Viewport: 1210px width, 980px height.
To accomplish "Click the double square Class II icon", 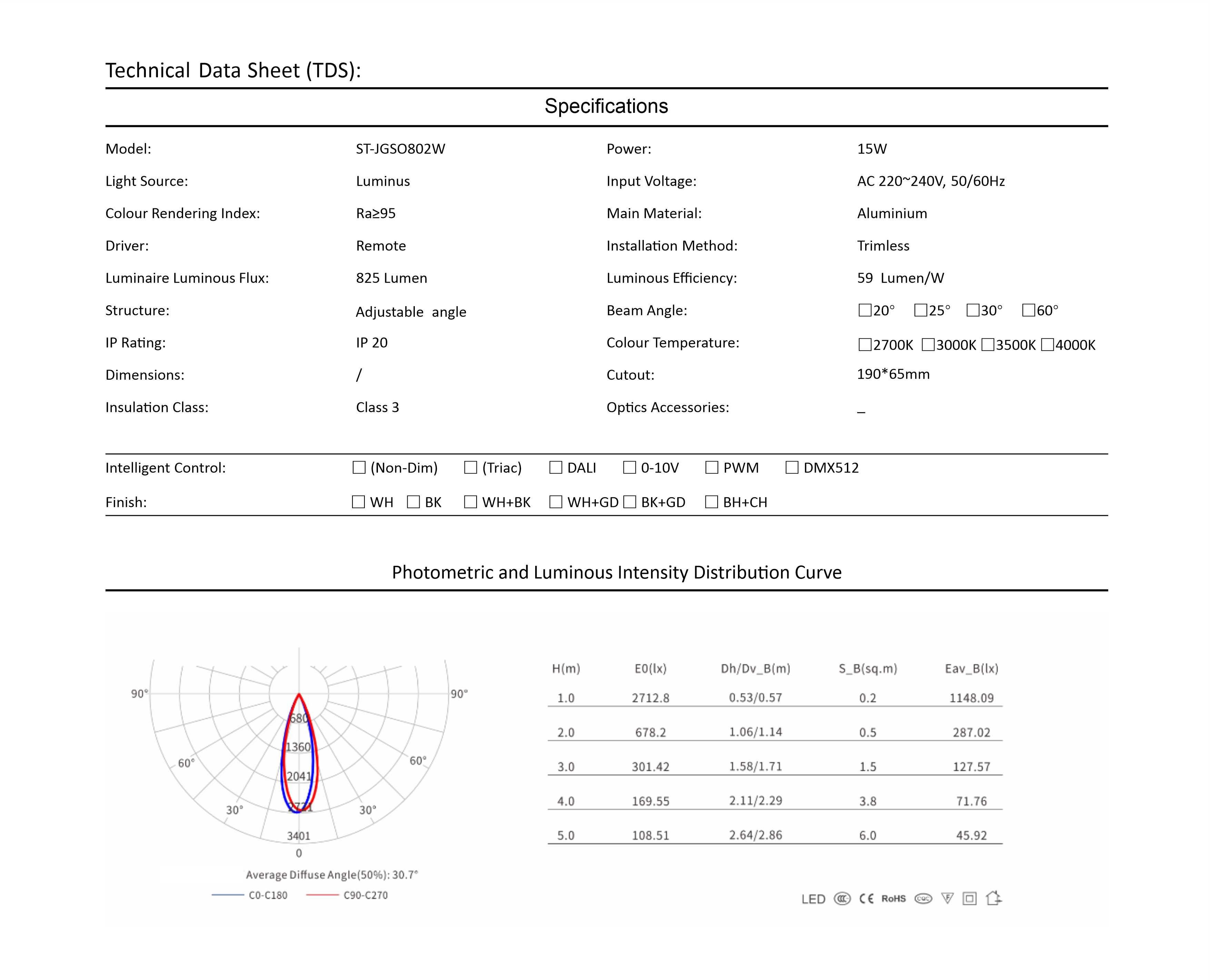I will (970, 898).
